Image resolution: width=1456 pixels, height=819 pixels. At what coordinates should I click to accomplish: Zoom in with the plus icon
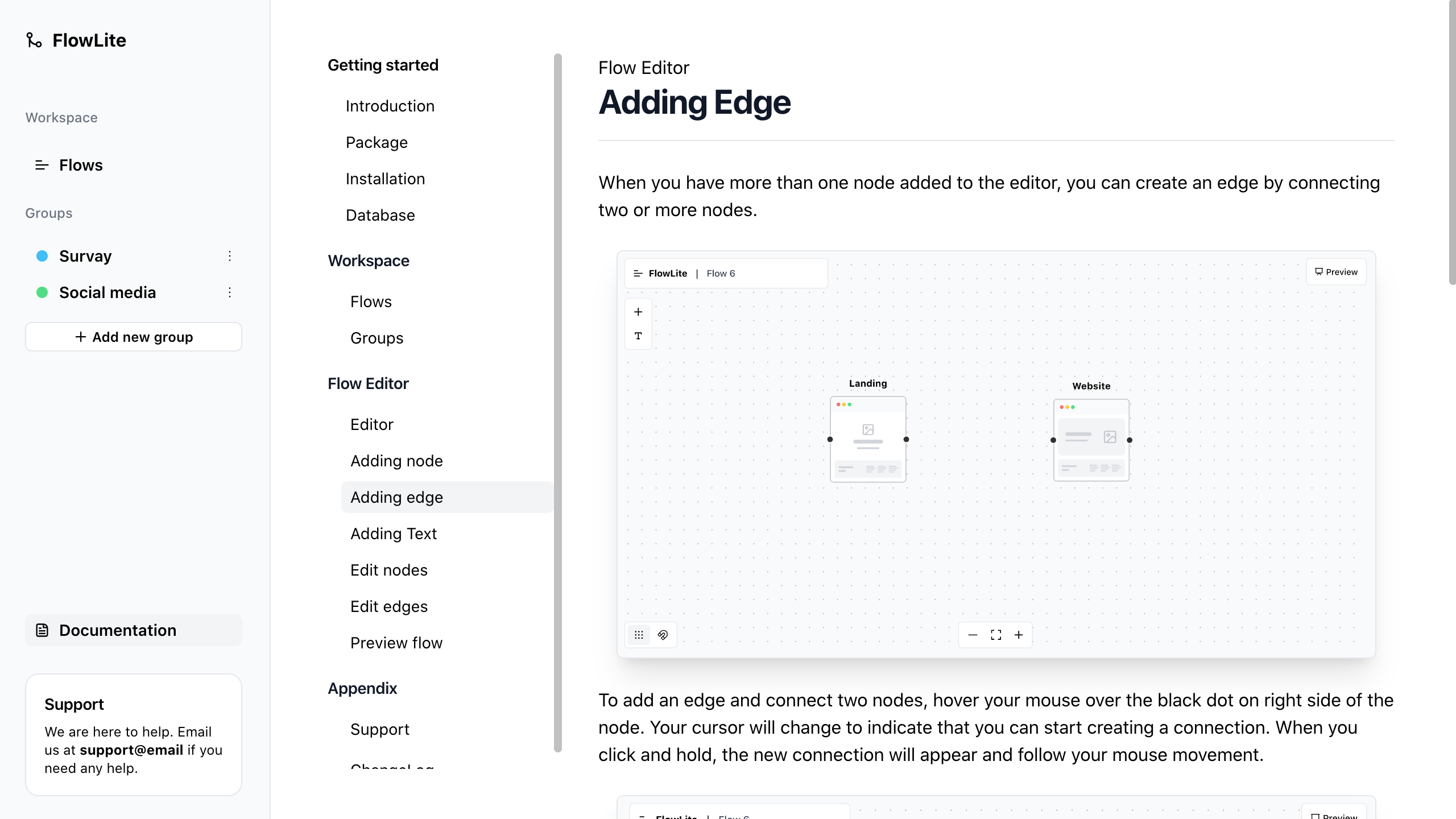point(1019,635)
